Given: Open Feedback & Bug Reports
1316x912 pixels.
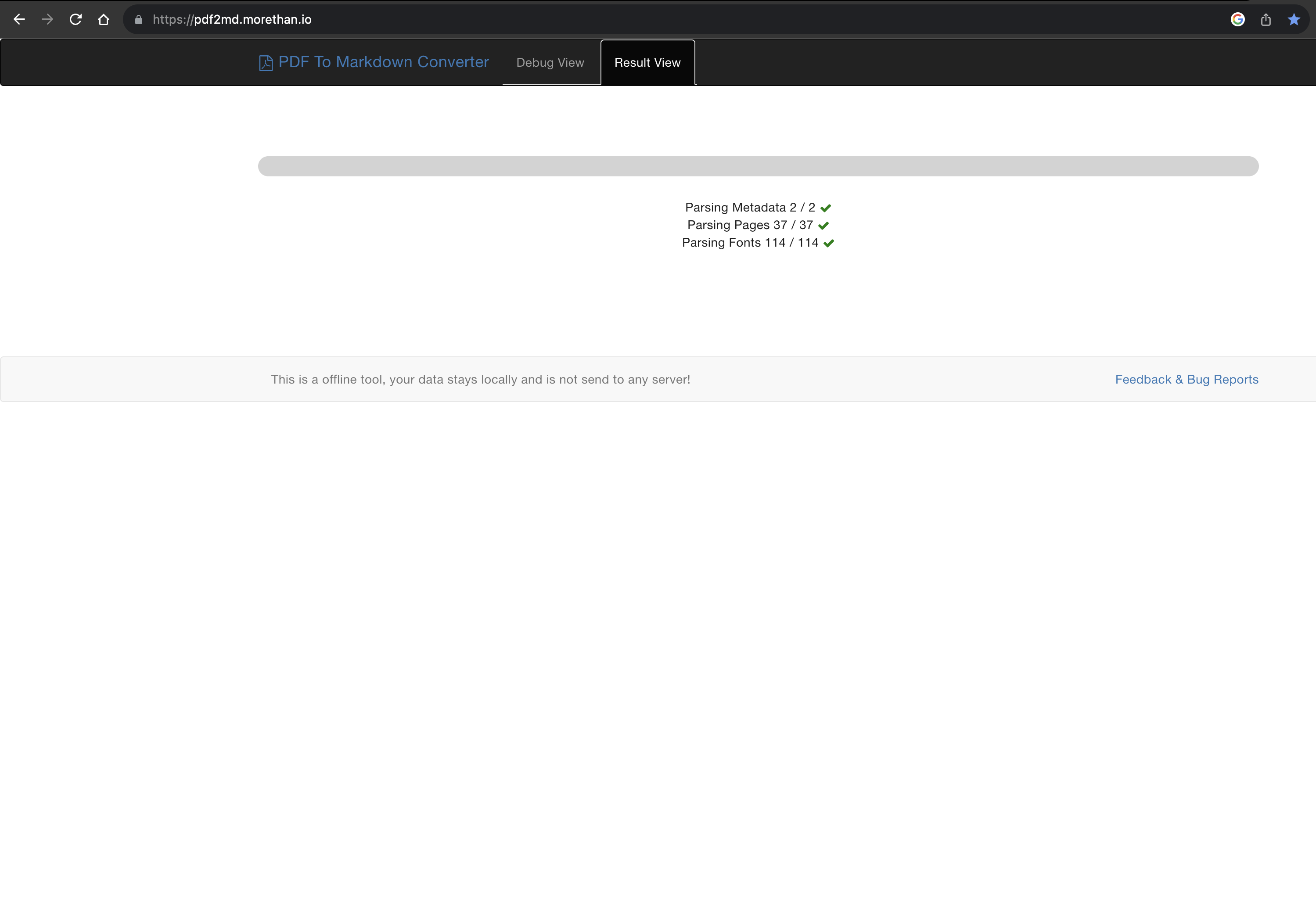Looking at the screenshot, I should click(1186, 379).
